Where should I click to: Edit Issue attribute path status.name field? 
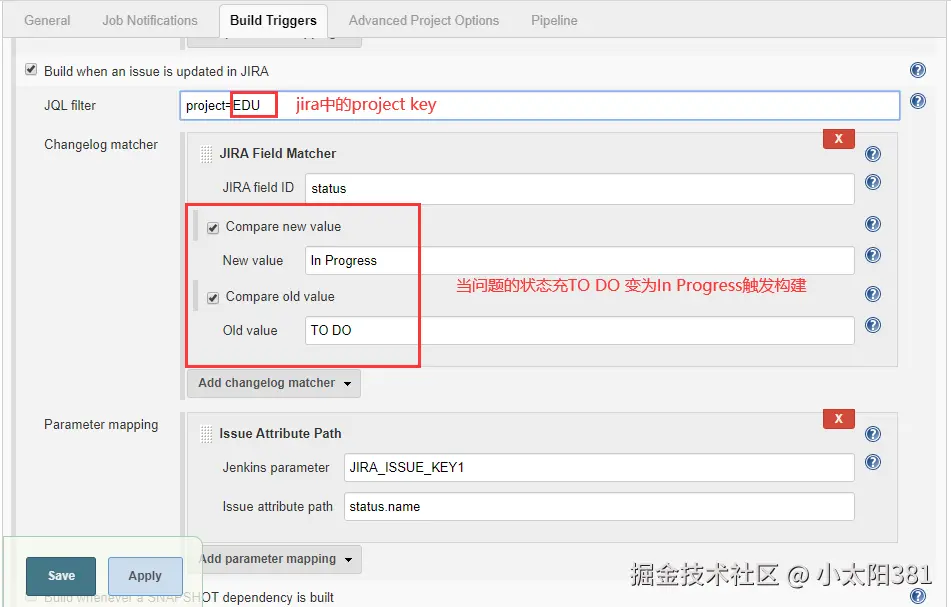click(x=599, y=507)
